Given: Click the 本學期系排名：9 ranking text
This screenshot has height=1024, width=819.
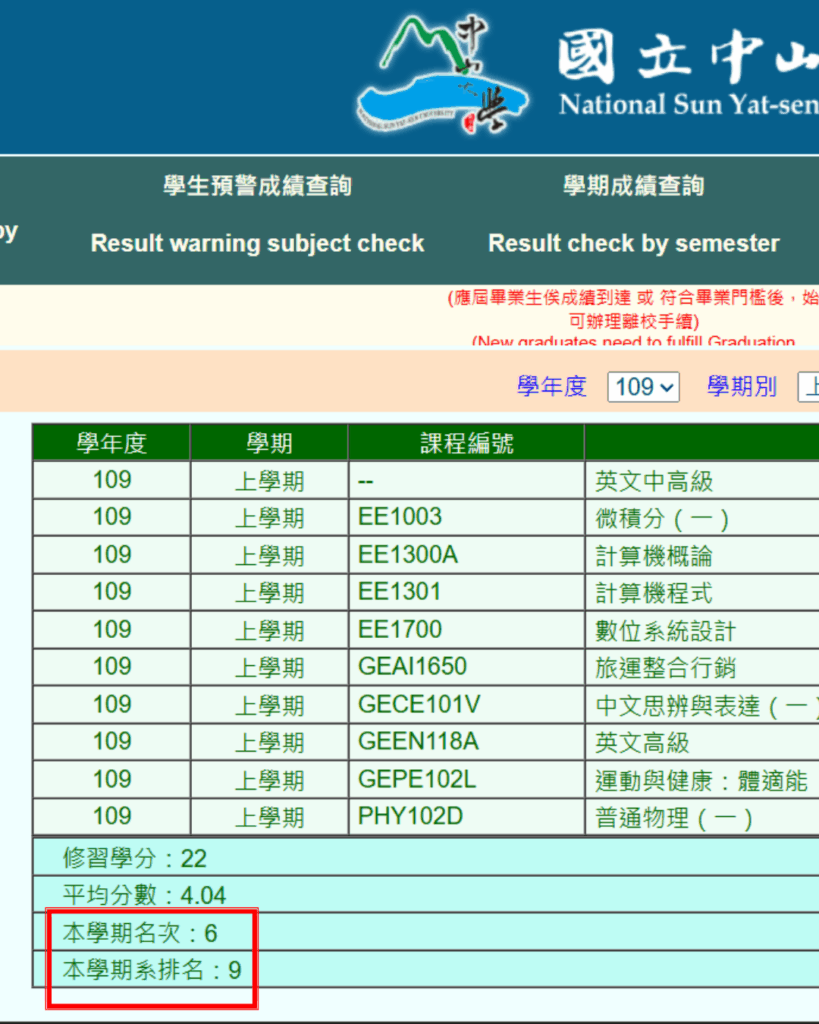Looking at the screenshot, I should click(152, 970).
